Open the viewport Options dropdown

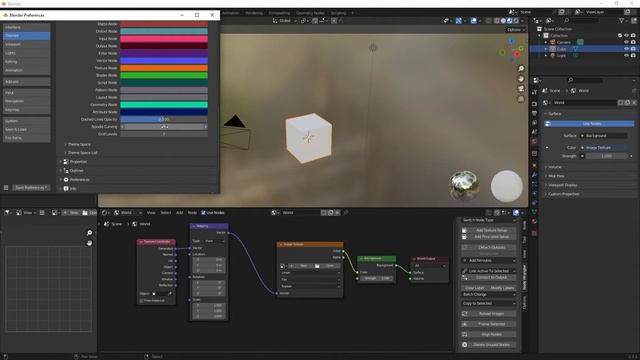(x=516, y=30)
